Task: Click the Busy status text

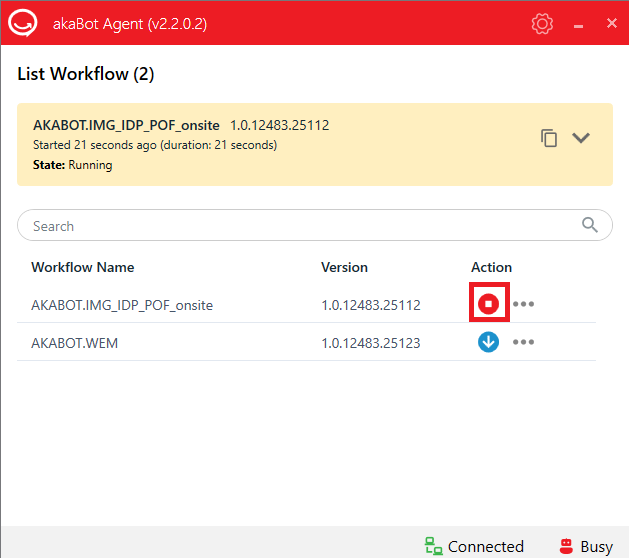Action: pyautogui.click(x=597, y=547)
